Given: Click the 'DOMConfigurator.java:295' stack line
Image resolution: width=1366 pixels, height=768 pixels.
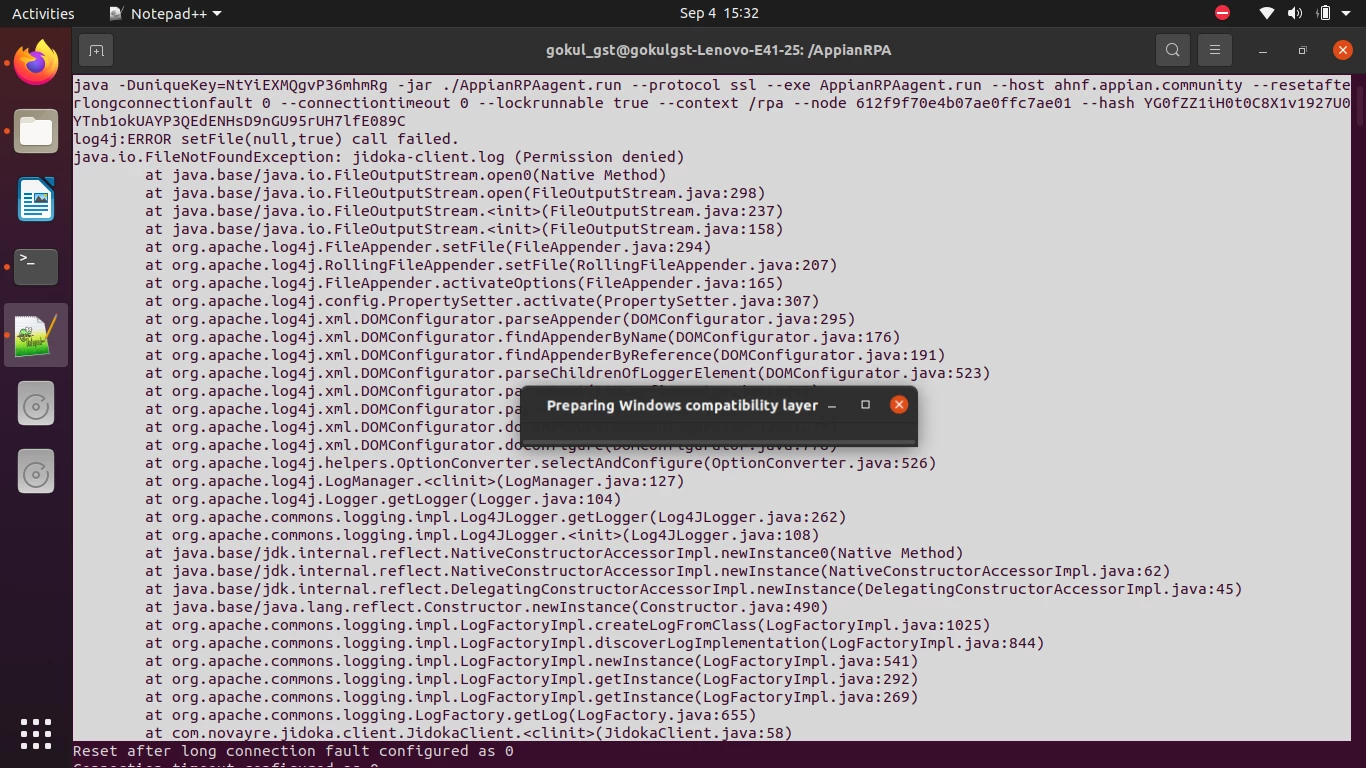Looking at the screenshot, I should 500,319.
